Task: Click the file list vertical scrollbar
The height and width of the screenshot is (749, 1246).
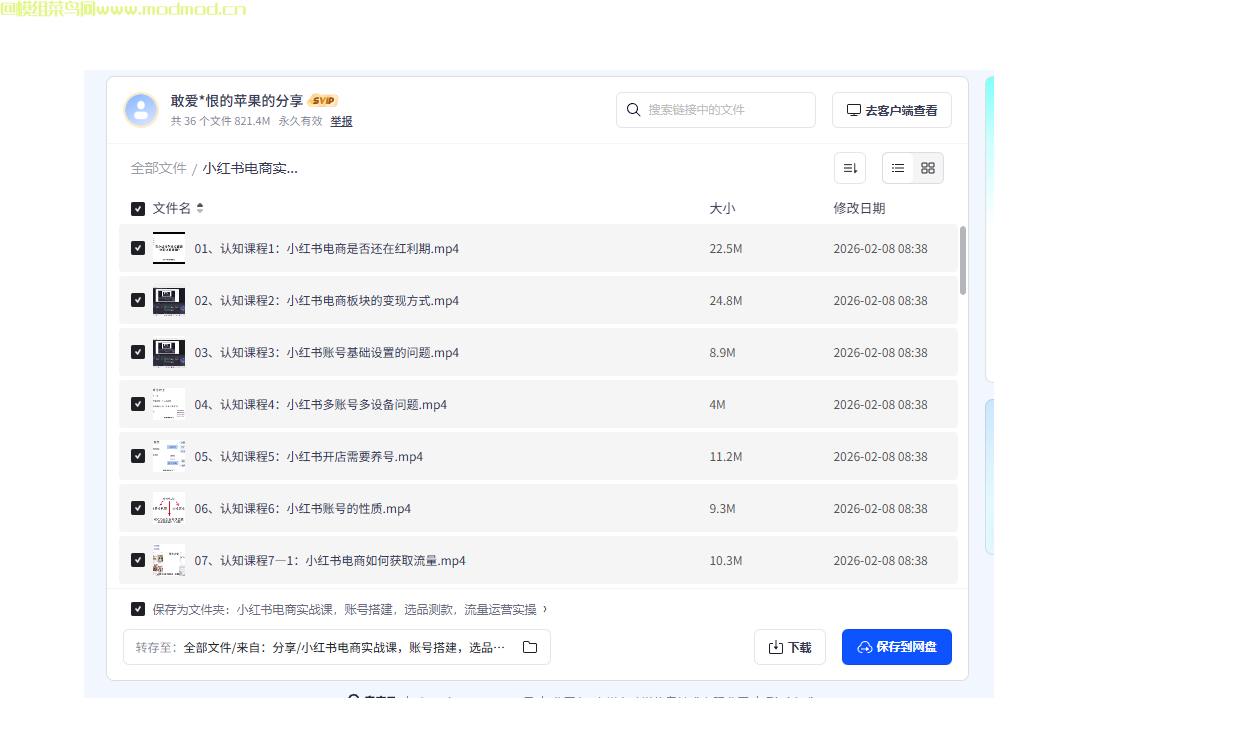Action: [963, 260]
